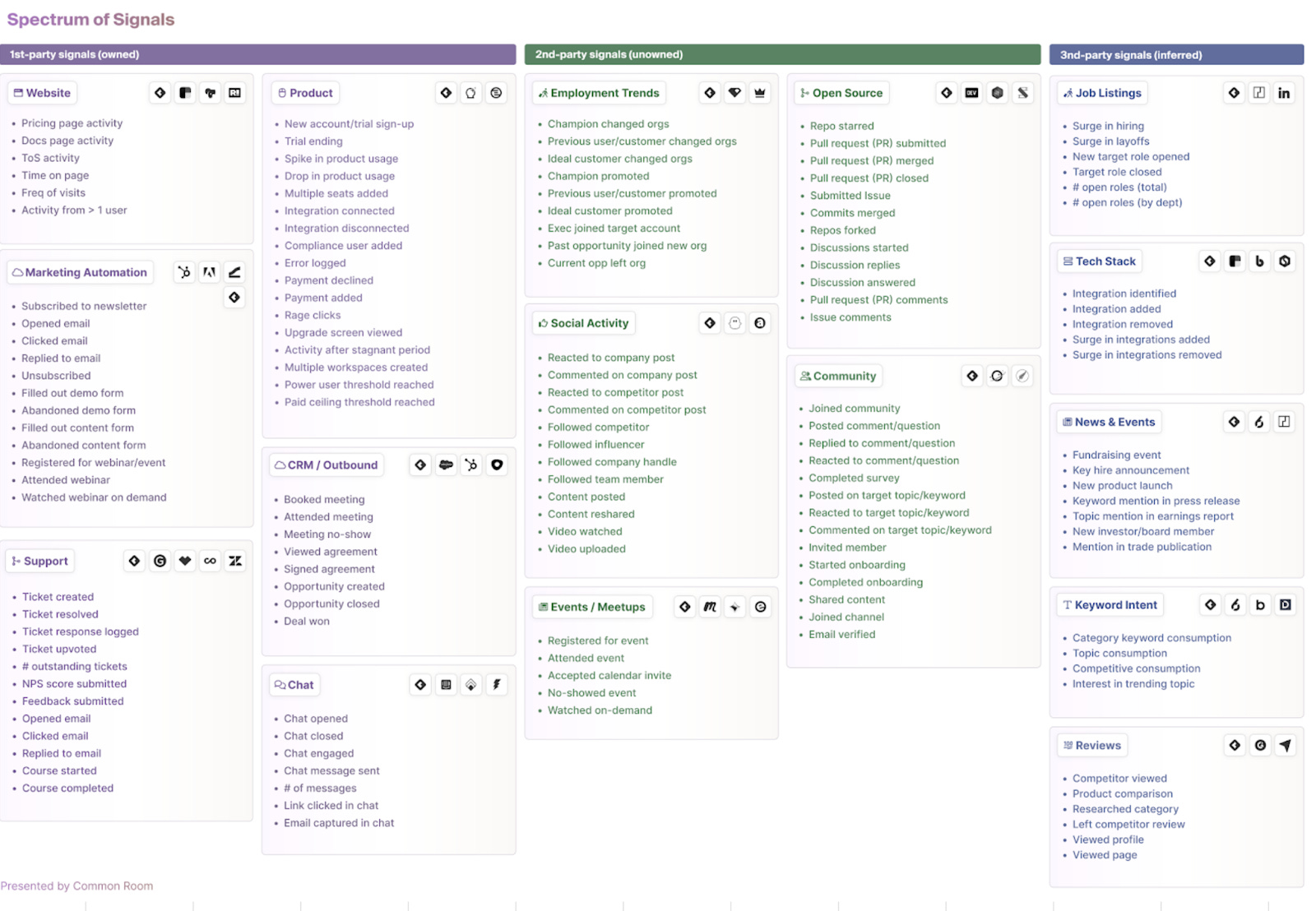This screenshot has width=1316, height=911.
Task: Click the 'Deal won' item
Action: coord(307,621)
